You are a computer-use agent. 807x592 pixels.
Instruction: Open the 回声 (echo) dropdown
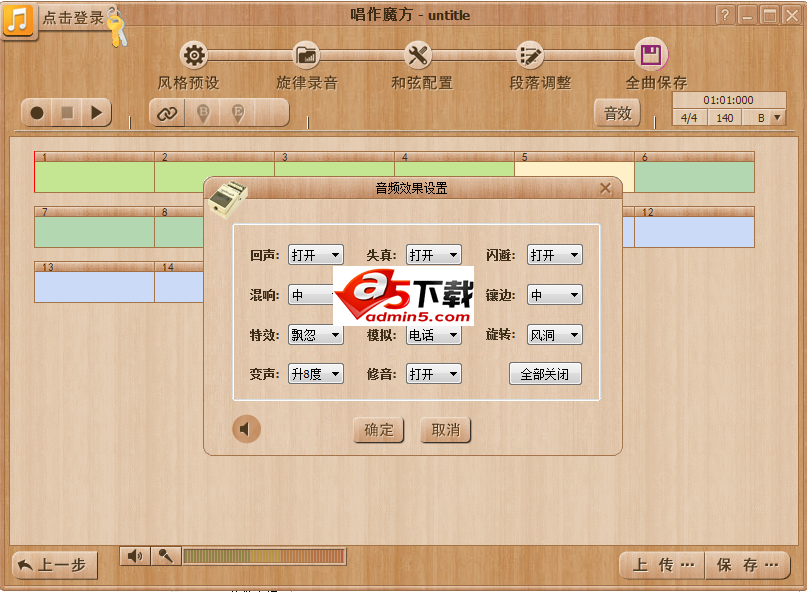pyautogui.click(x=316, y=254)
